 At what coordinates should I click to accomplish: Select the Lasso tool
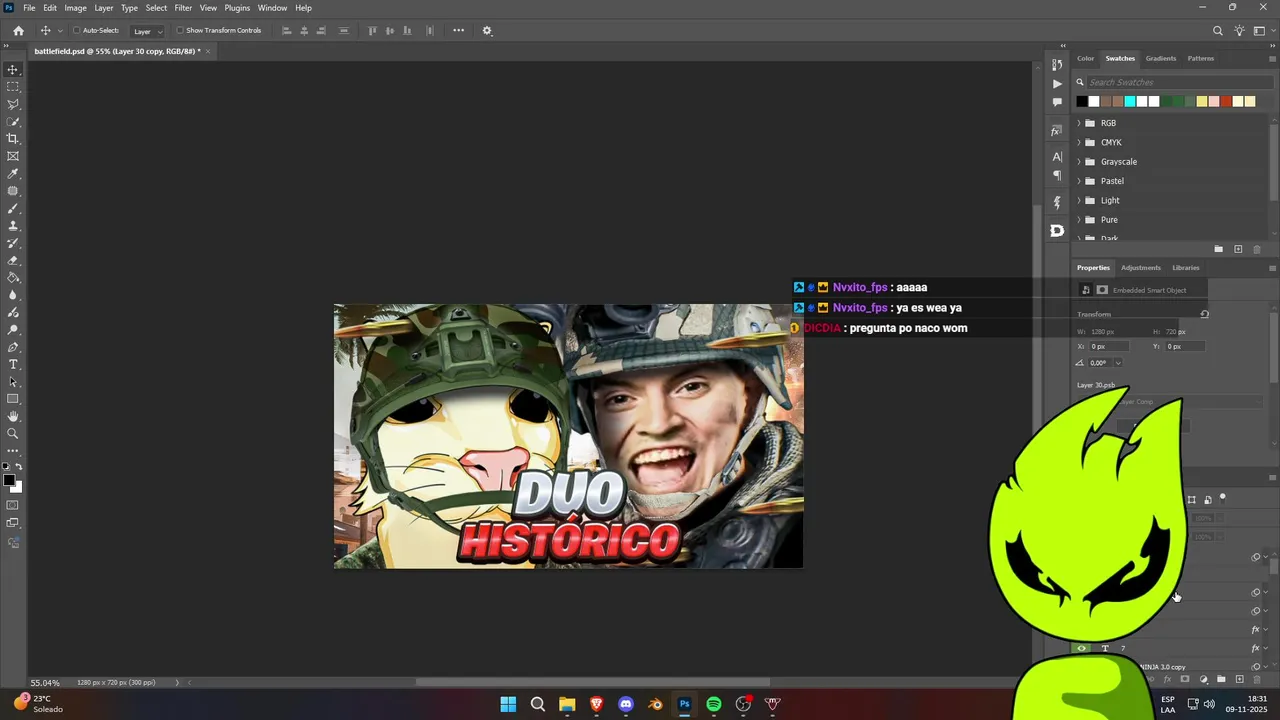click(13, 104)
